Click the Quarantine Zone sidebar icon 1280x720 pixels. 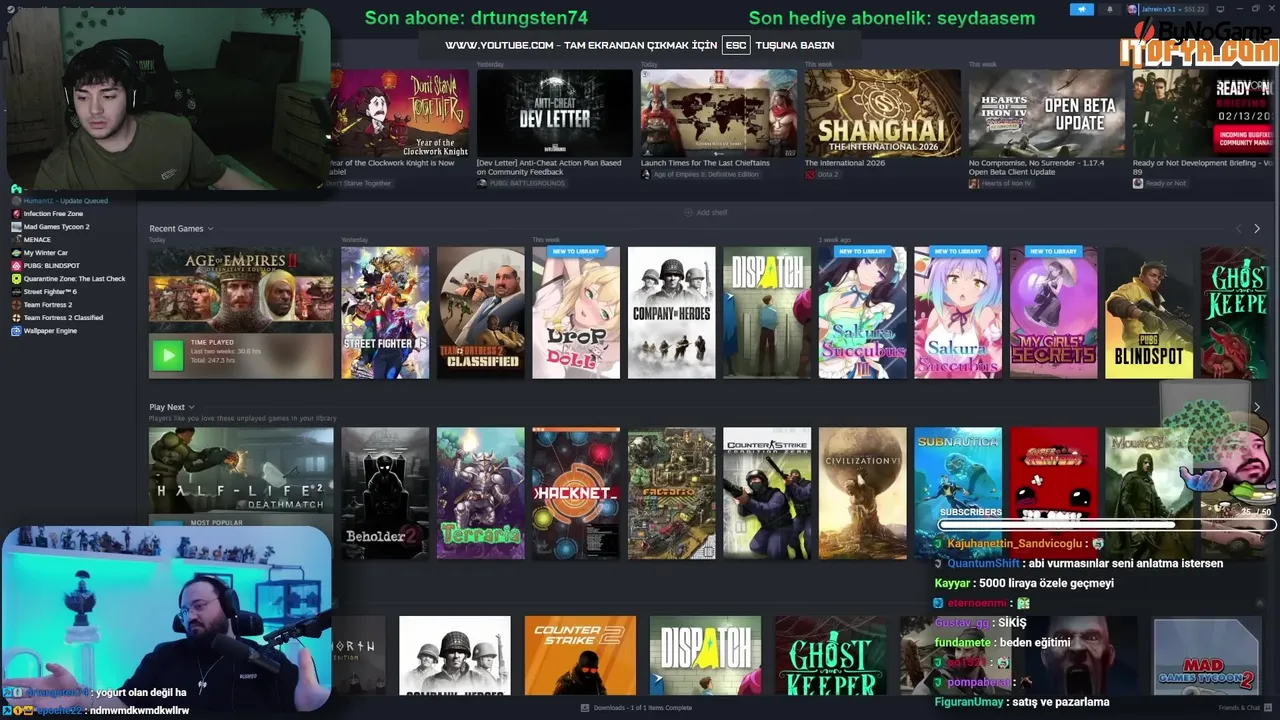click(x=16, y=279)
